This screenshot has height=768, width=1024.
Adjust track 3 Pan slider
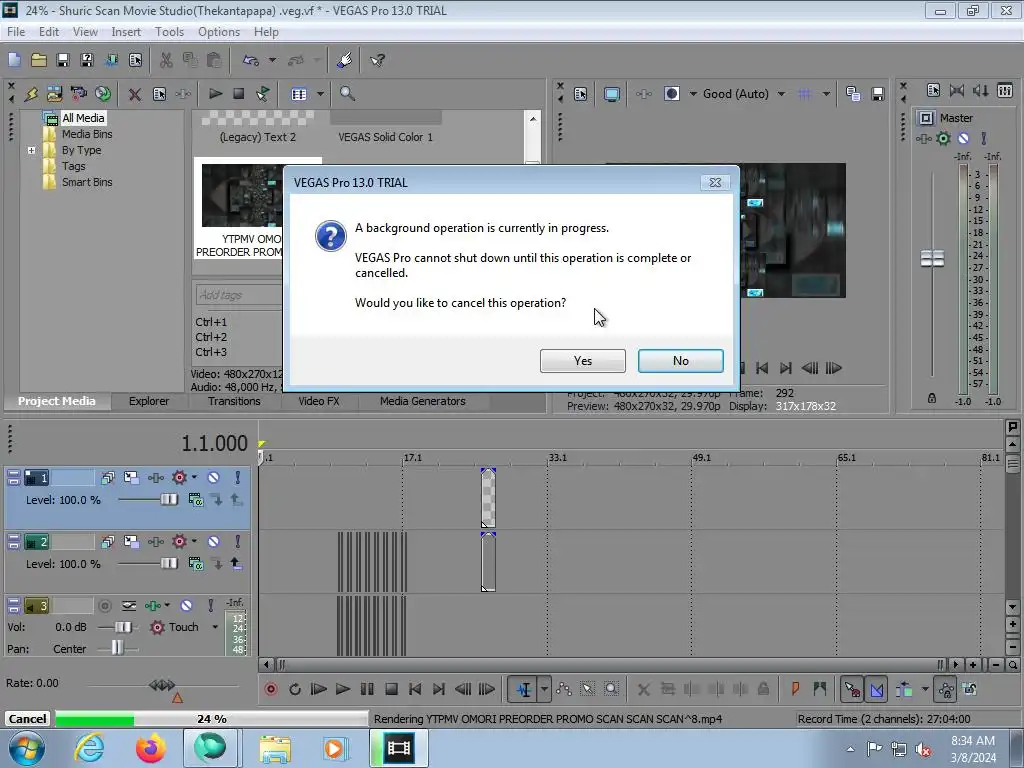coord(118,648)
